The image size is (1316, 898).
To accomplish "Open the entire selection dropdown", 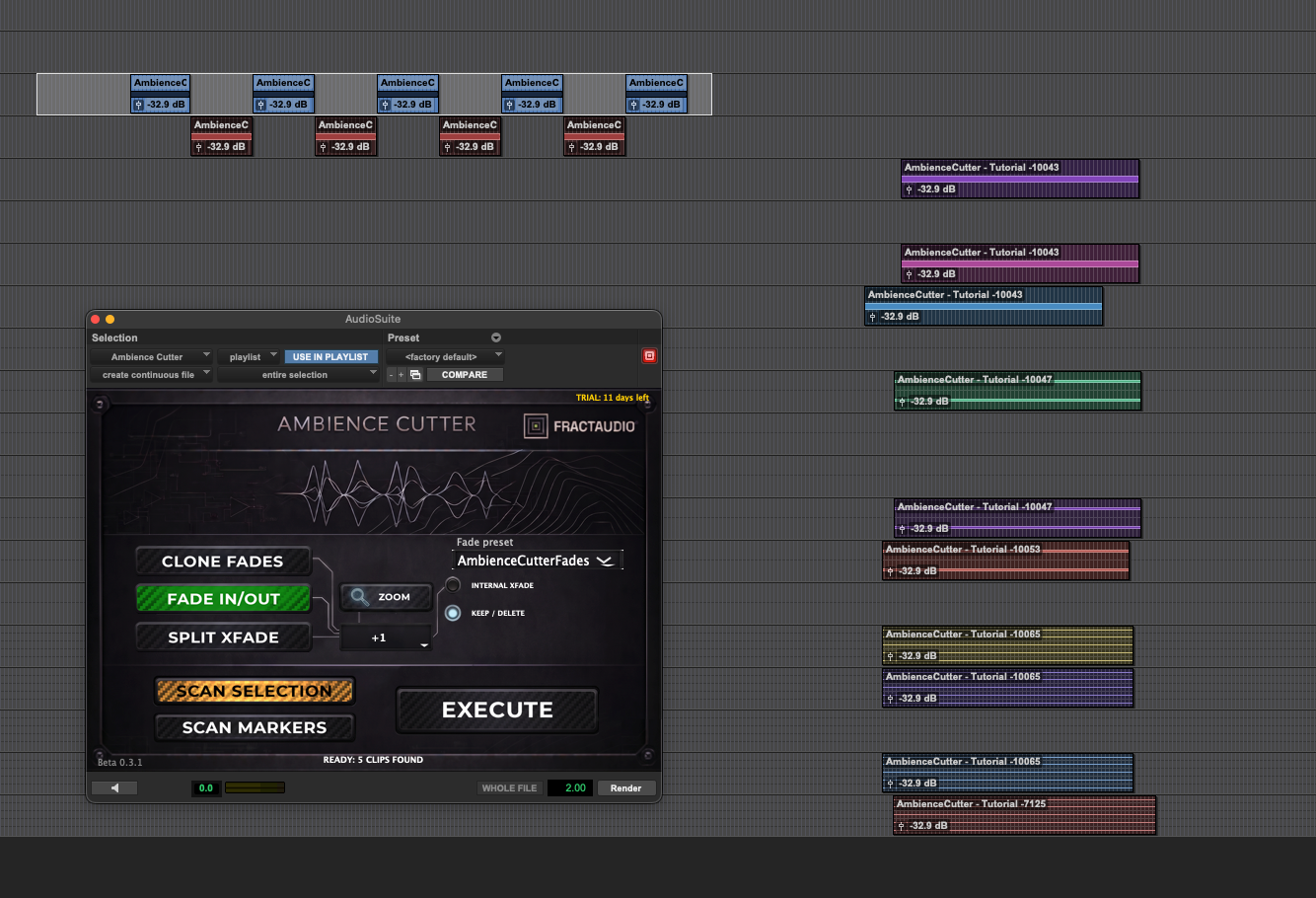I will coord(298,375).
